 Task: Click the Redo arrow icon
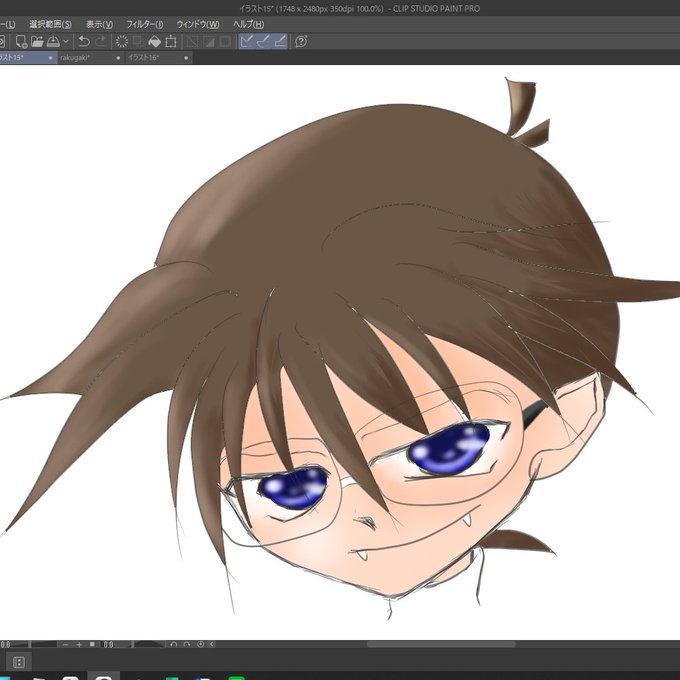click(101, 42)
